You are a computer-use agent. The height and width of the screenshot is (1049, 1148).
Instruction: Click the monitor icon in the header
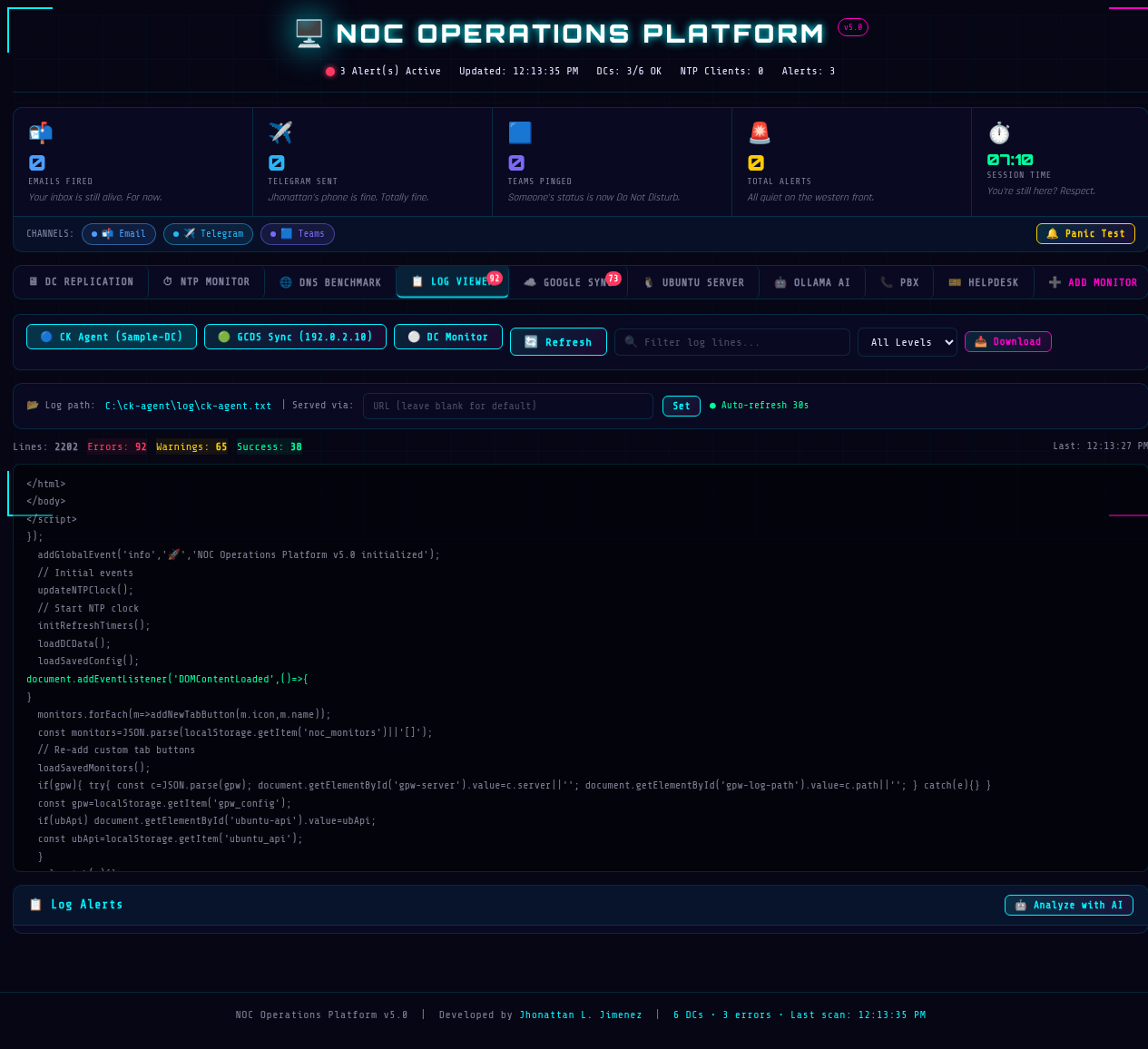(309, 34)
